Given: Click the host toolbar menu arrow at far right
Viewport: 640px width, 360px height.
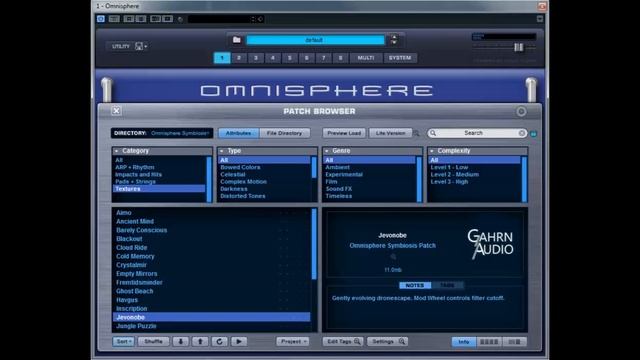Looking at the screenshot, I should pos(540,19).
